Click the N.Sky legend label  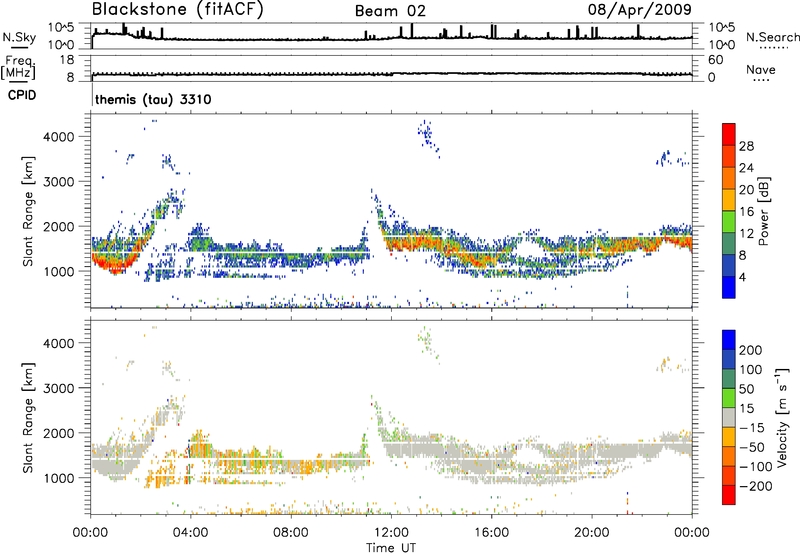[x=19, y=37]
